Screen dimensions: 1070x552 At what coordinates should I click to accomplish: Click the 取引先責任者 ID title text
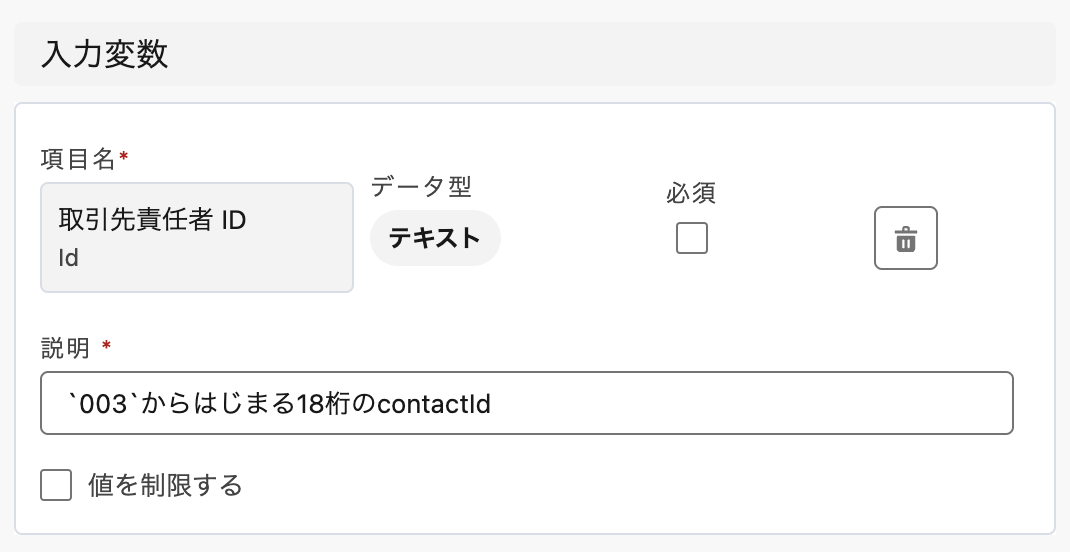click(152, 221)
